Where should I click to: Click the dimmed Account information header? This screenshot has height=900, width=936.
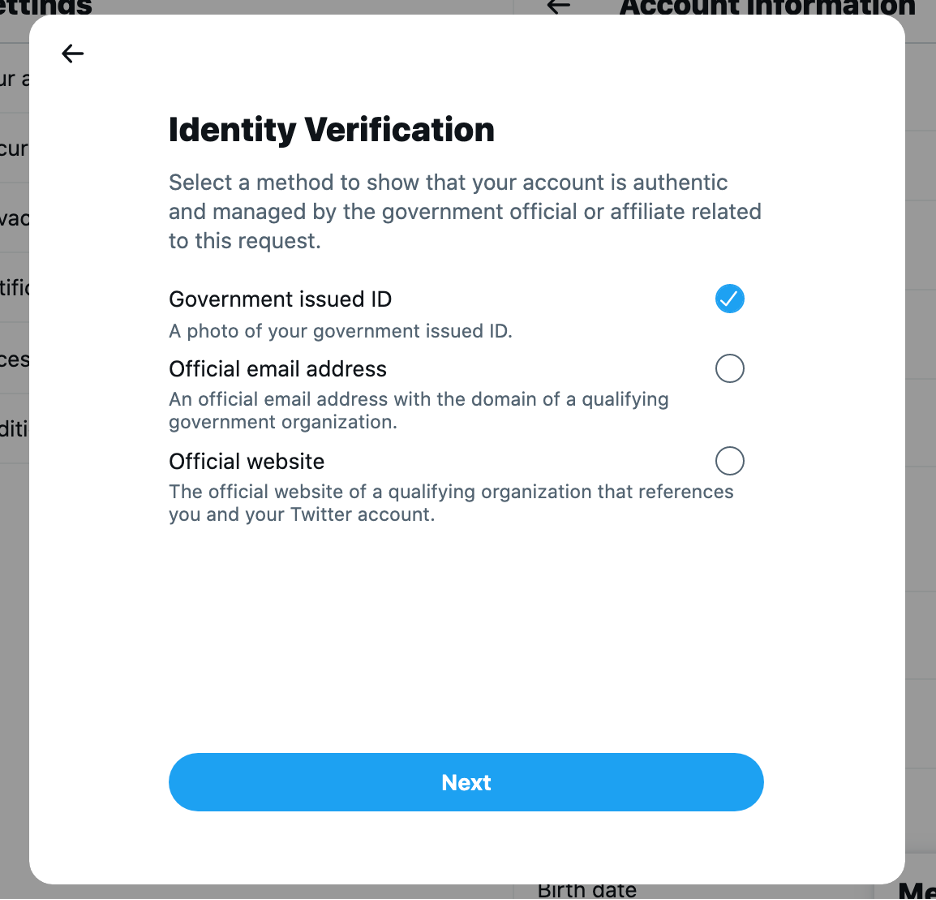point(767,7)
